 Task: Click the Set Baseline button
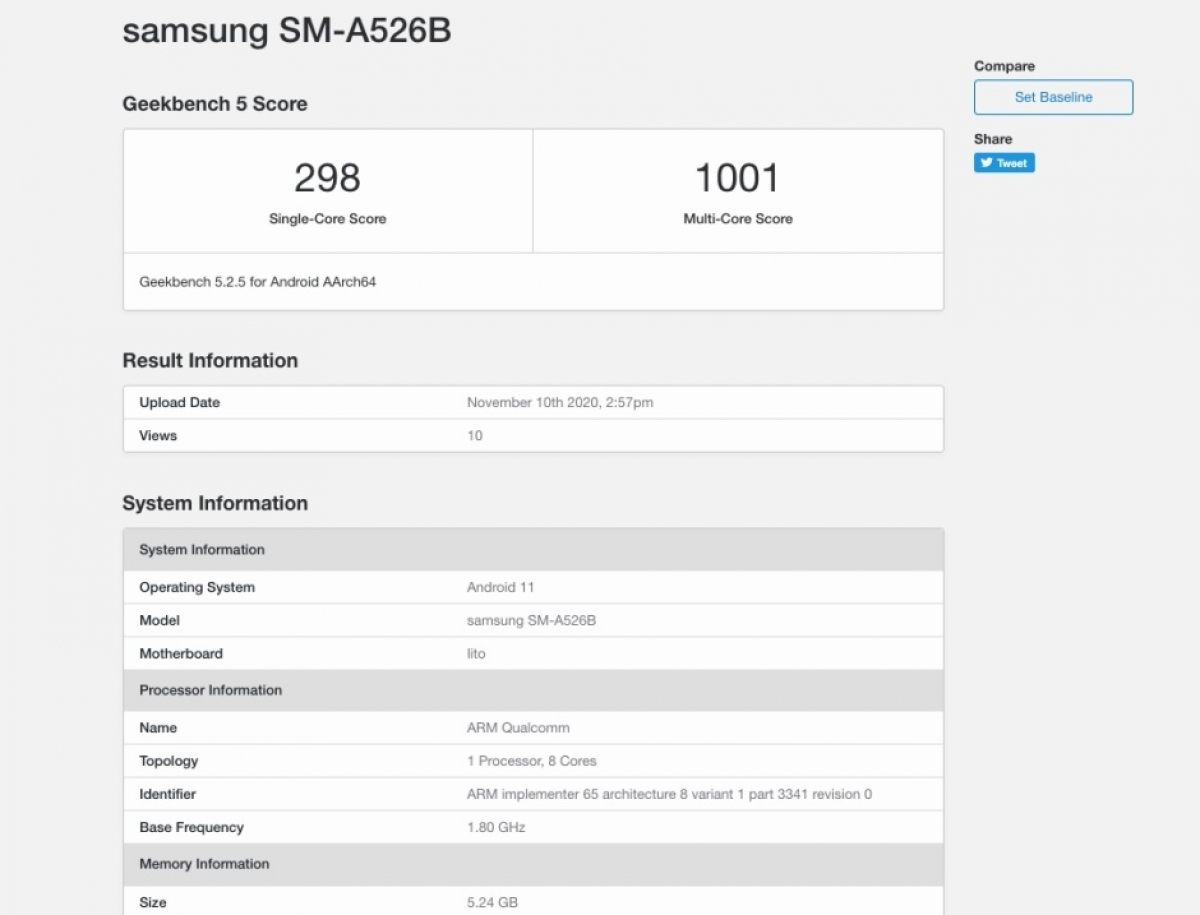1053,97
